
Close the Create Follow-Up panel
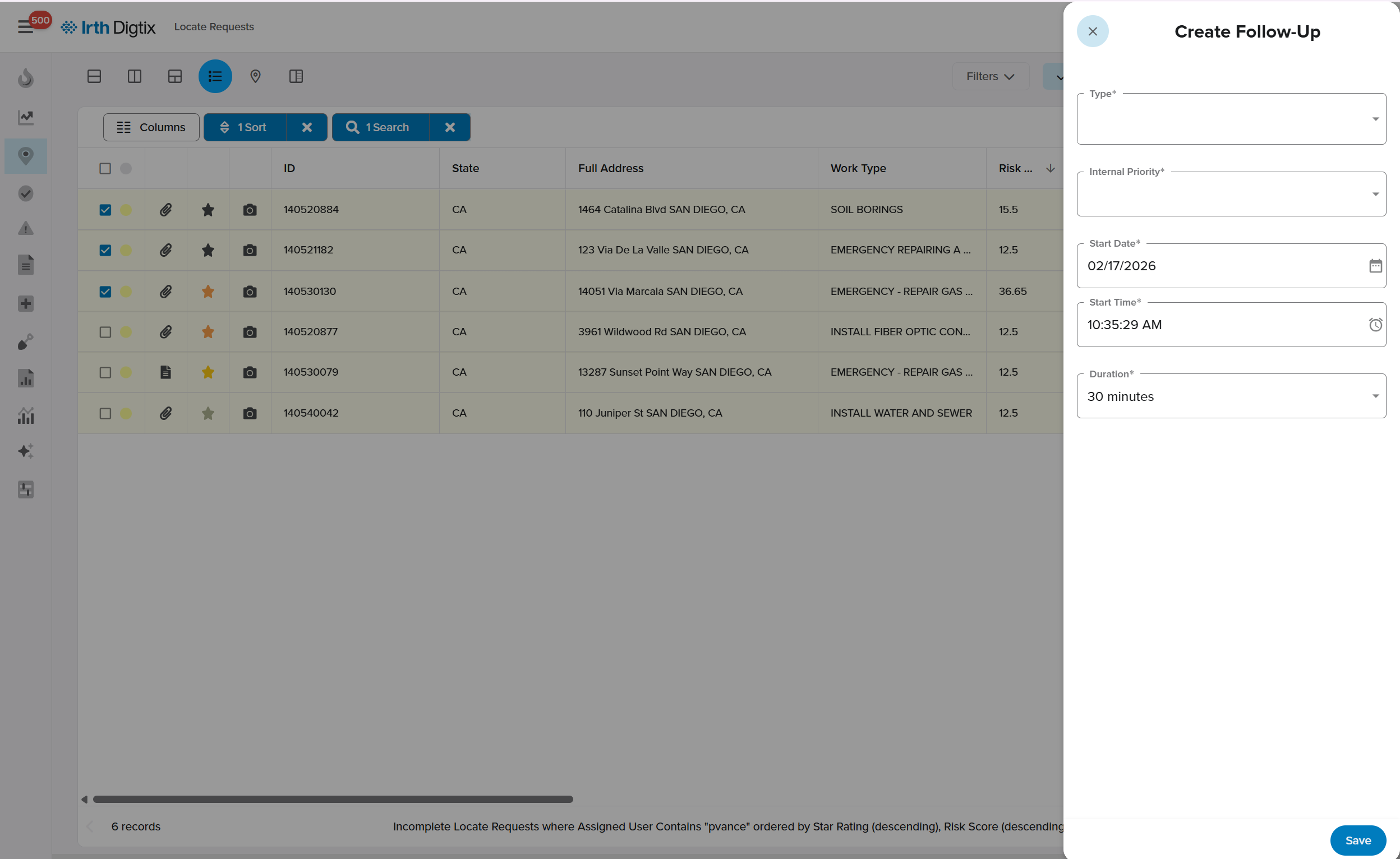point(1092,31)
